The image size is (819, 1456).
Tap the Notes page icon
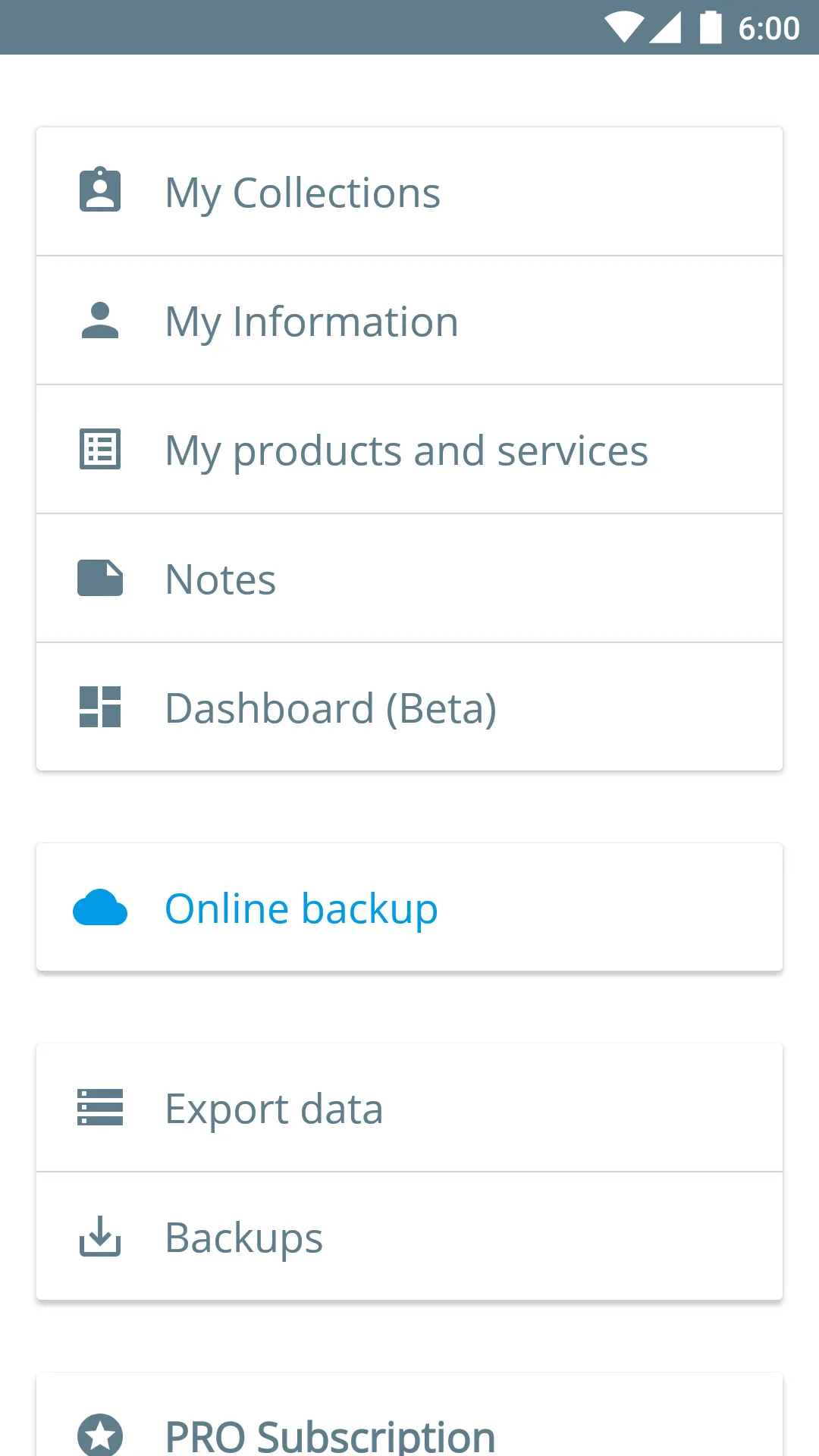tap(100, 579)
